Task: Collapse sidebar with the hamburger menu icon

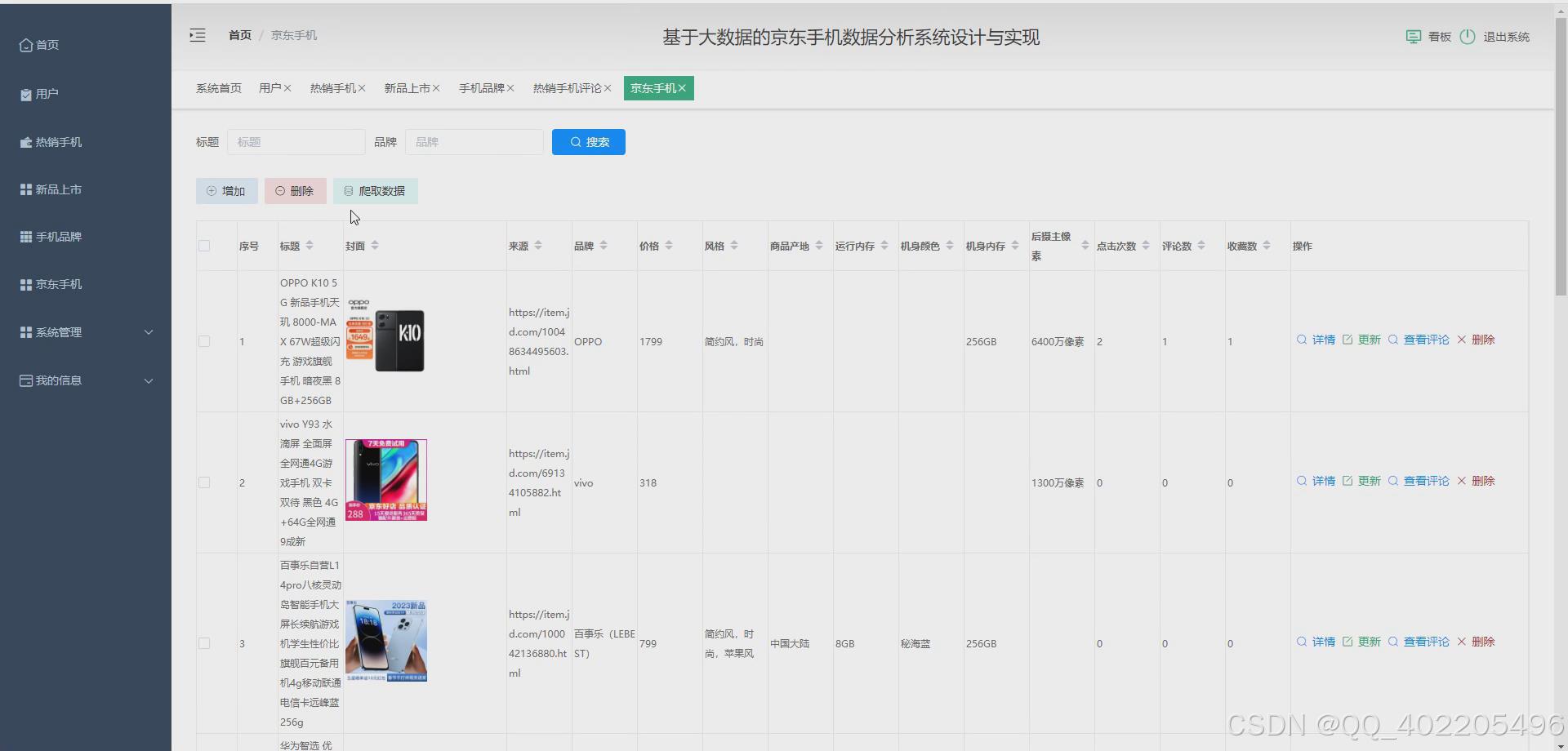Action: tap(198, 35)
